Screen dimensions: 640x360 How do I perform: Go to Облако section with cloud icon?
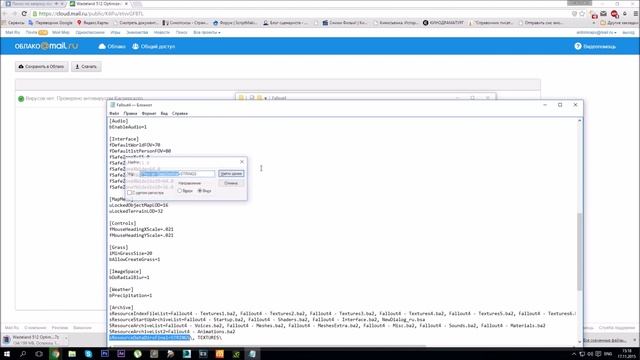point(112,47)
